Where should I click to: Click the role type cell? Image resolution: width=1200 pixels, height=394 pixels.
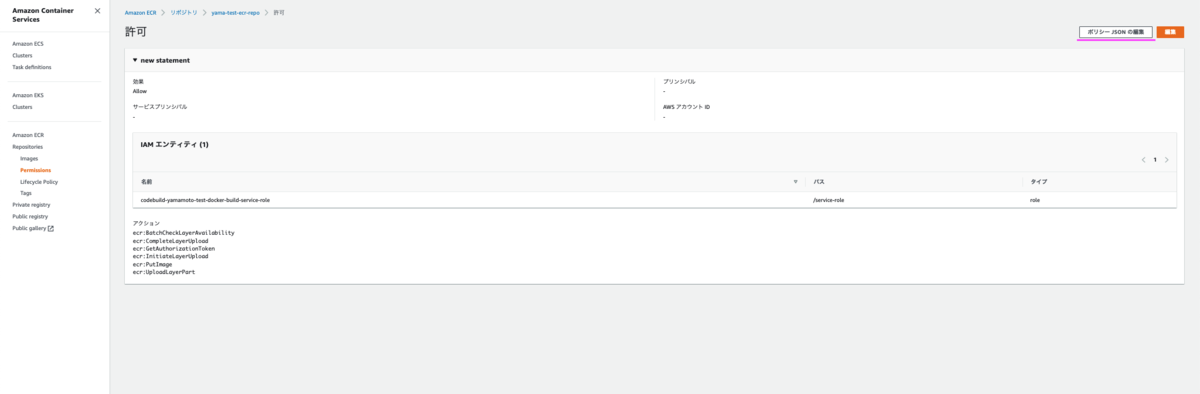coord(1035,200)
